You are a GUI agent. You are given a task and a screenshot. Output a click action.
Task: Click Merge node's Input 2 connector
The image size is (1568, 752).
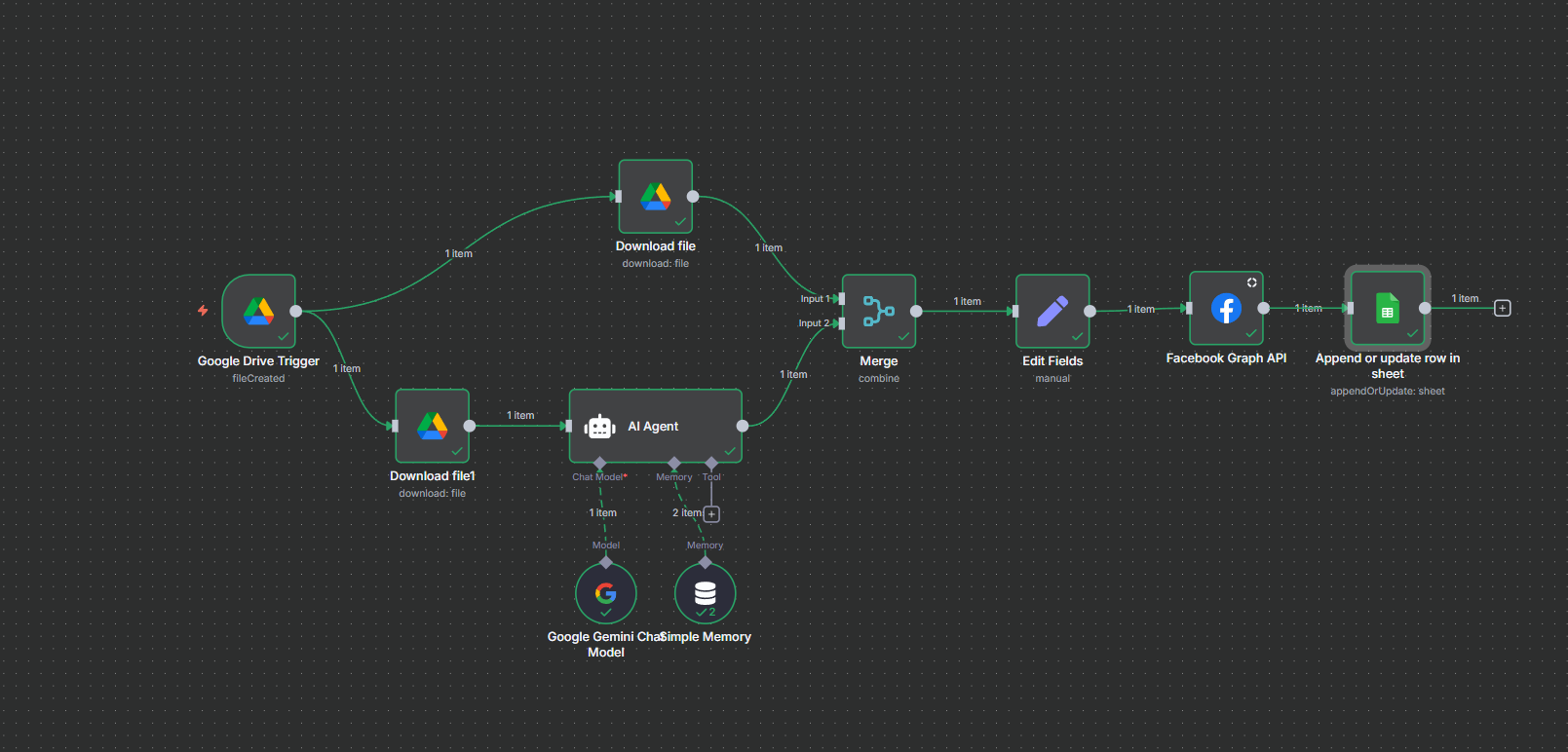842,323
